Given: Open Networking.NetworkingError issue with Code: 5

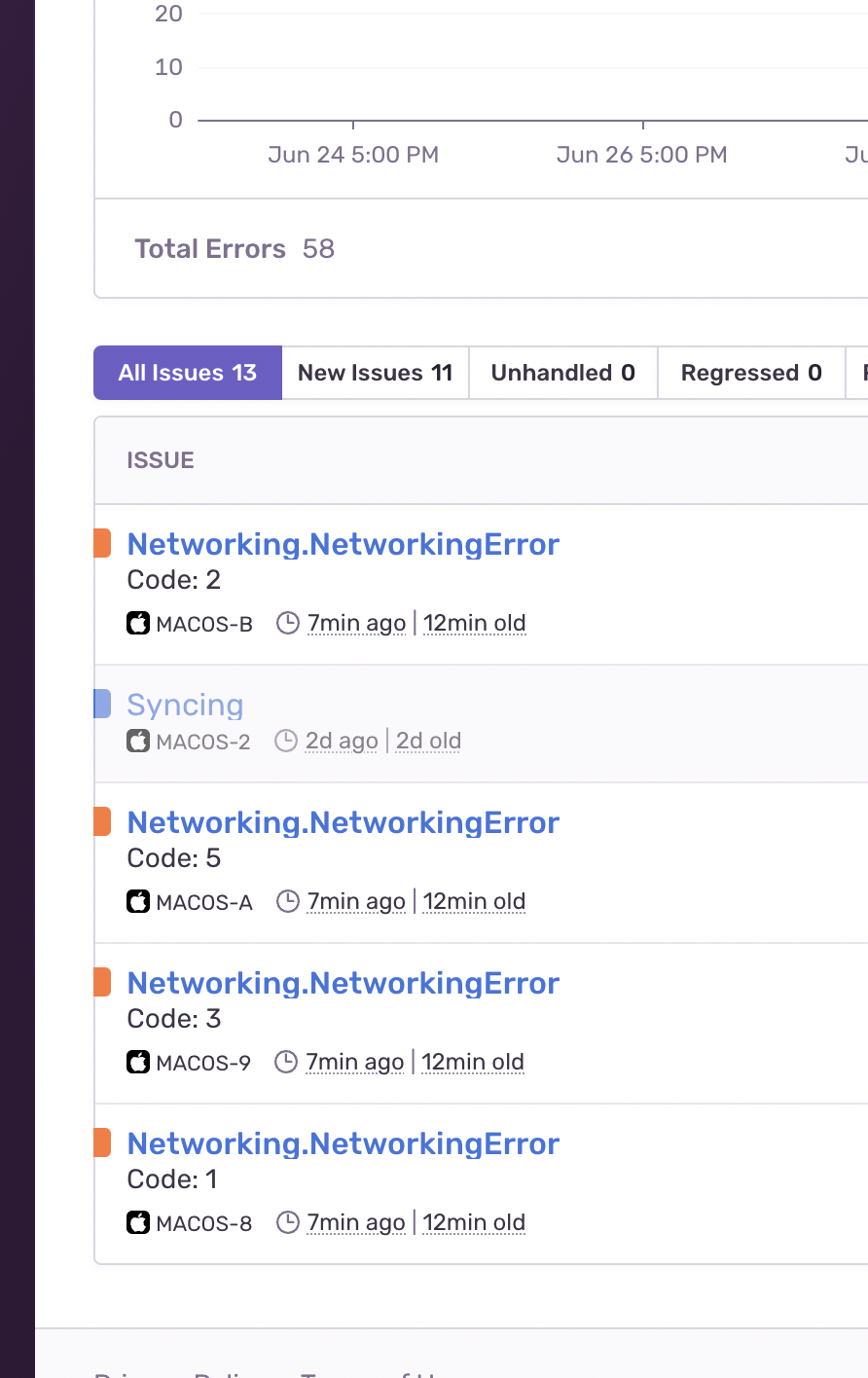Looking at the screenshot, I should pyautogui.click(x=344, y=822).
